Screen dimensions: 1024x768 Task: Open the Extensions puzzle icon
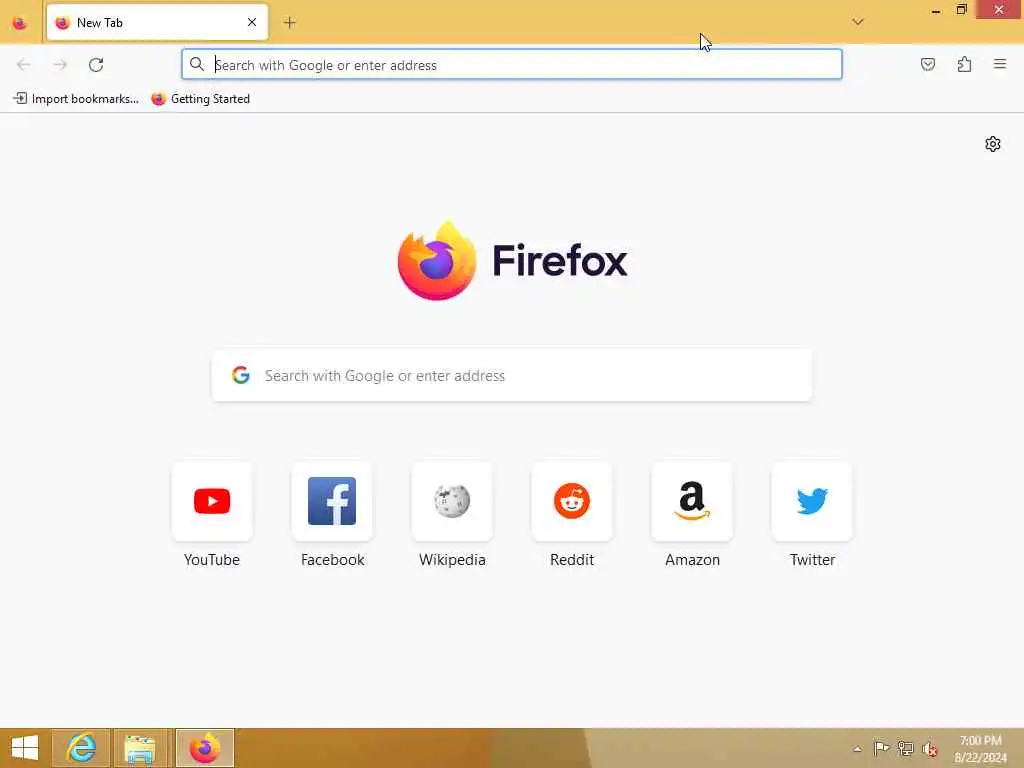click(964, 64)
